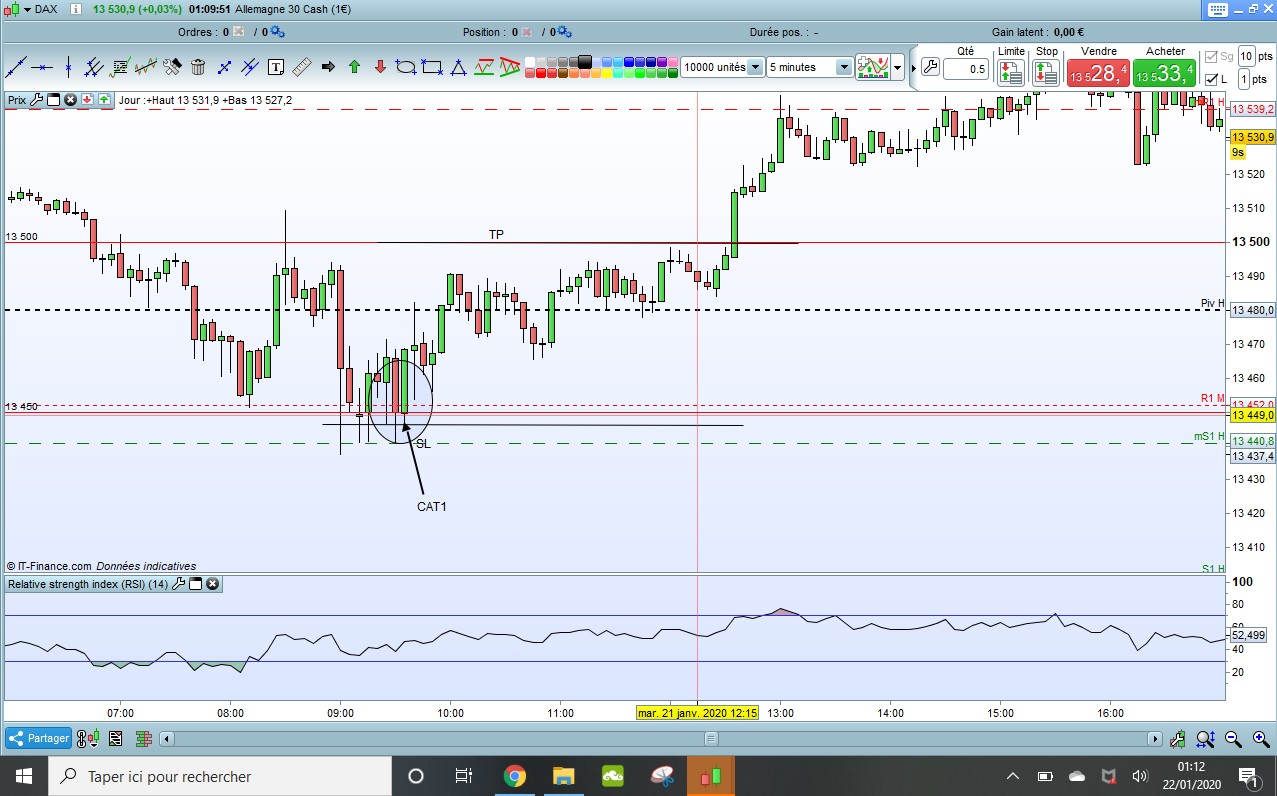Pick the black color swatch
The image size is (1277, 796).
click(x=585, y=61)
